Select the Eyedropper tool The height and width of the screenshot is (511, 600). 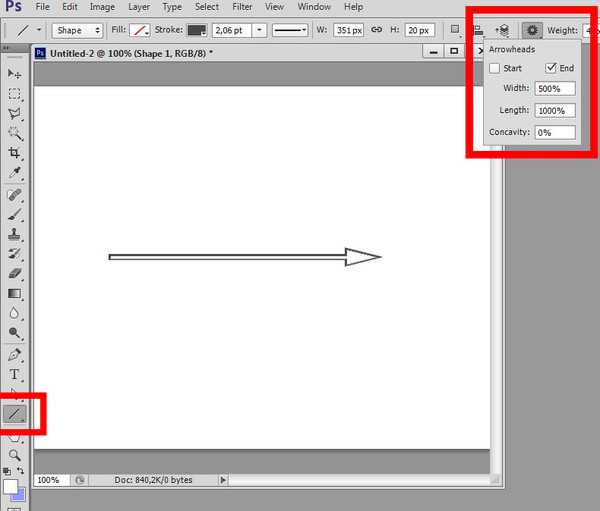click(x=15, y=173)
